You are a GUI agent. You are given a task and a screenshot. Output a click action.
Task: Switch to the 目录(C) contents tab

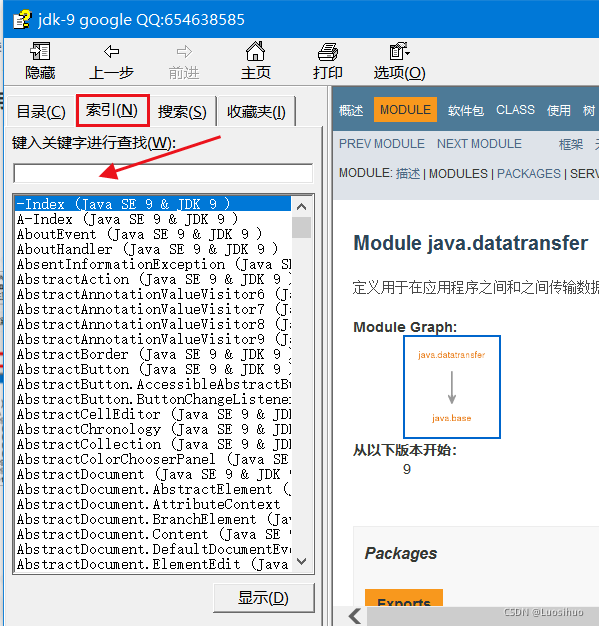point(41,111)
